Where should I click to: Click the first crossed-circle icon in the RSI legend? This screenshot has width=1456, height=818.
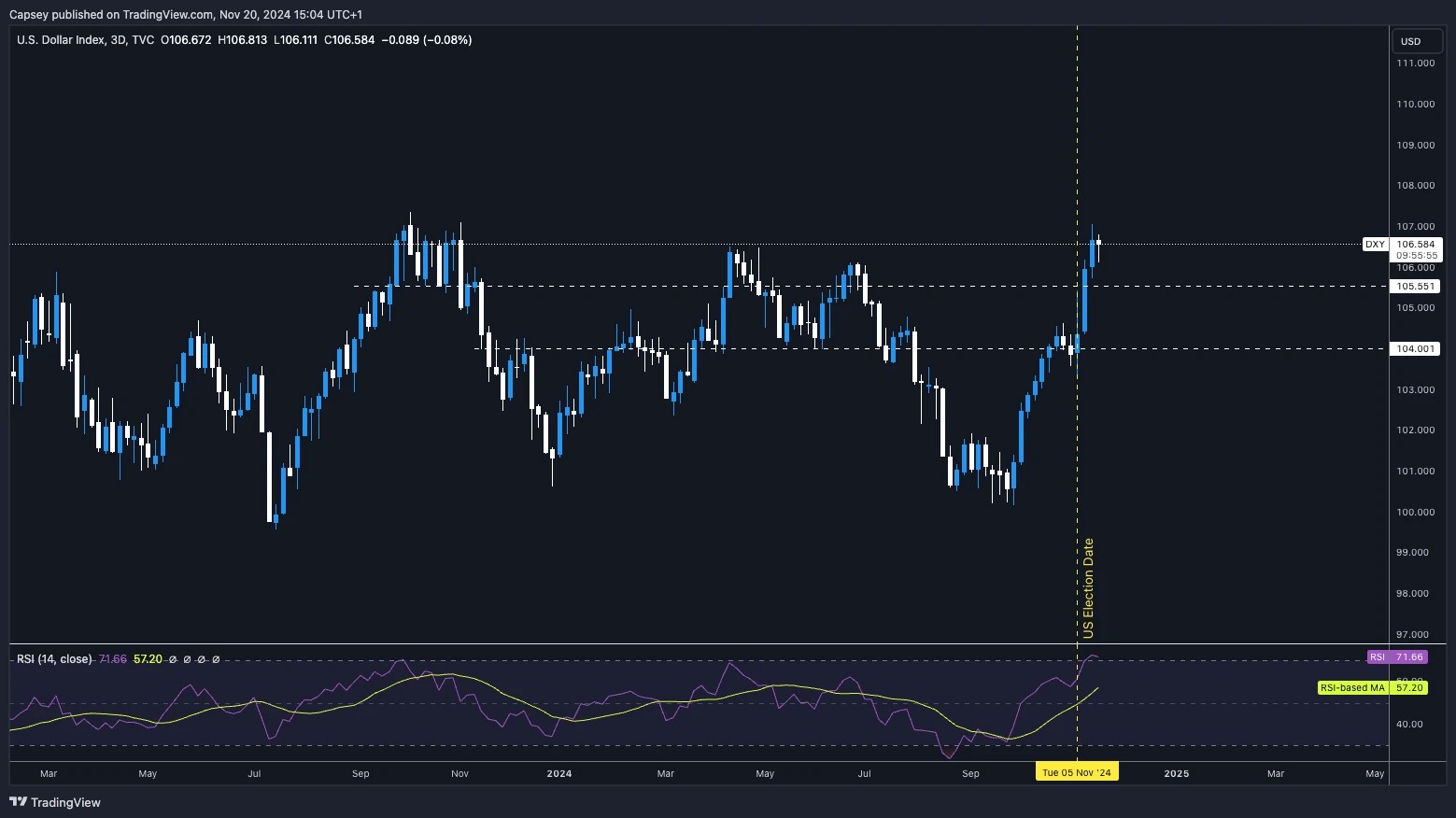173,659
